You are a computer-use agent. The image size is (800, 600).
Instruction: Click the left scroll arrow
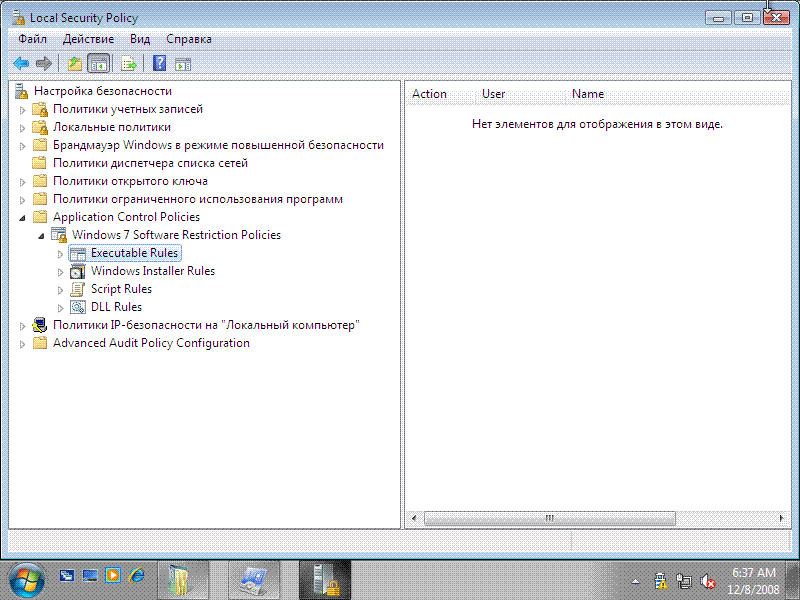point(414,518)
